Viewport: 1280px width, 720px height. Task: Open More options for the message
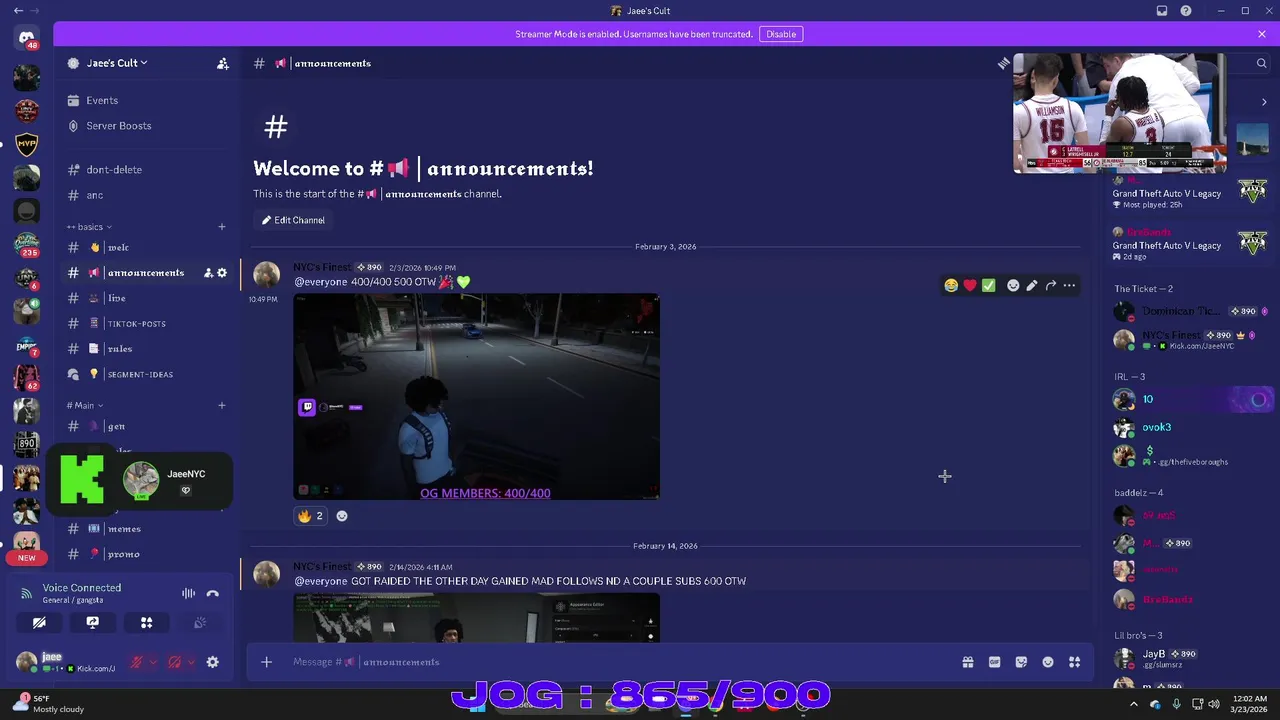1069,286
